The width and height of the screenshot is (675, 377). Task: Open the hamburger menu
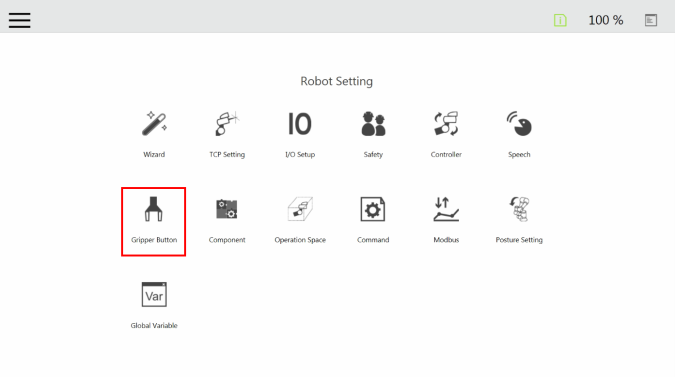tap(19, 20)
